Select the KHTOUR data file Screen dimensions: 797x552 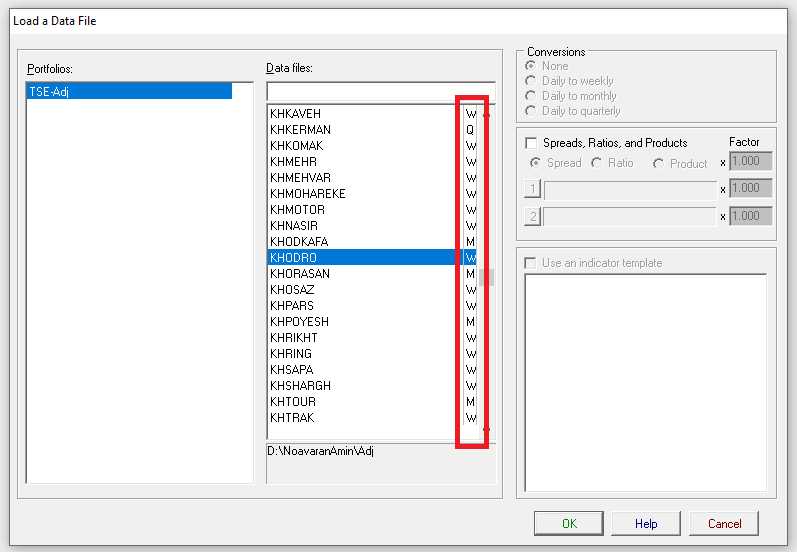[373, 402]
